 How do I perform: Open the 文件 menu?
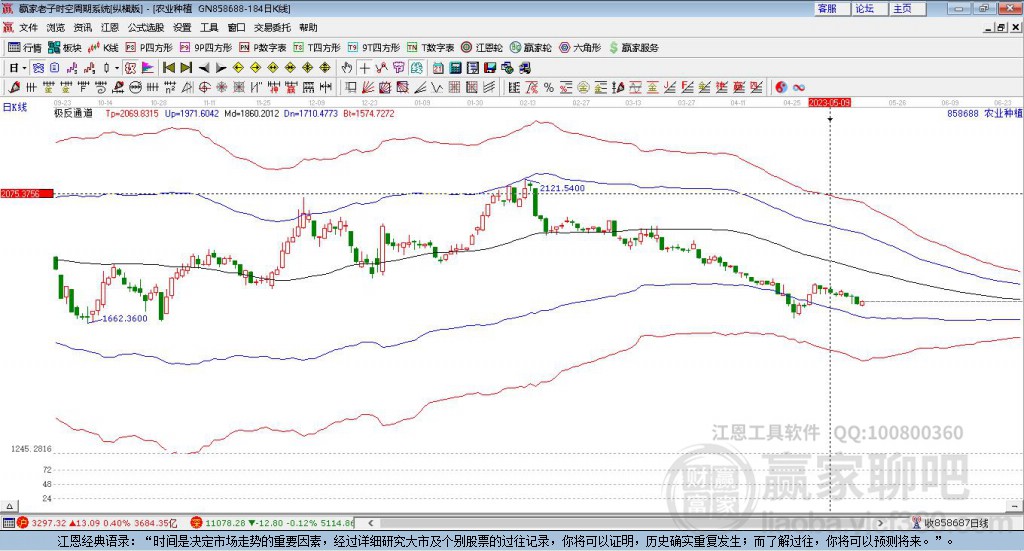(28, 27)
